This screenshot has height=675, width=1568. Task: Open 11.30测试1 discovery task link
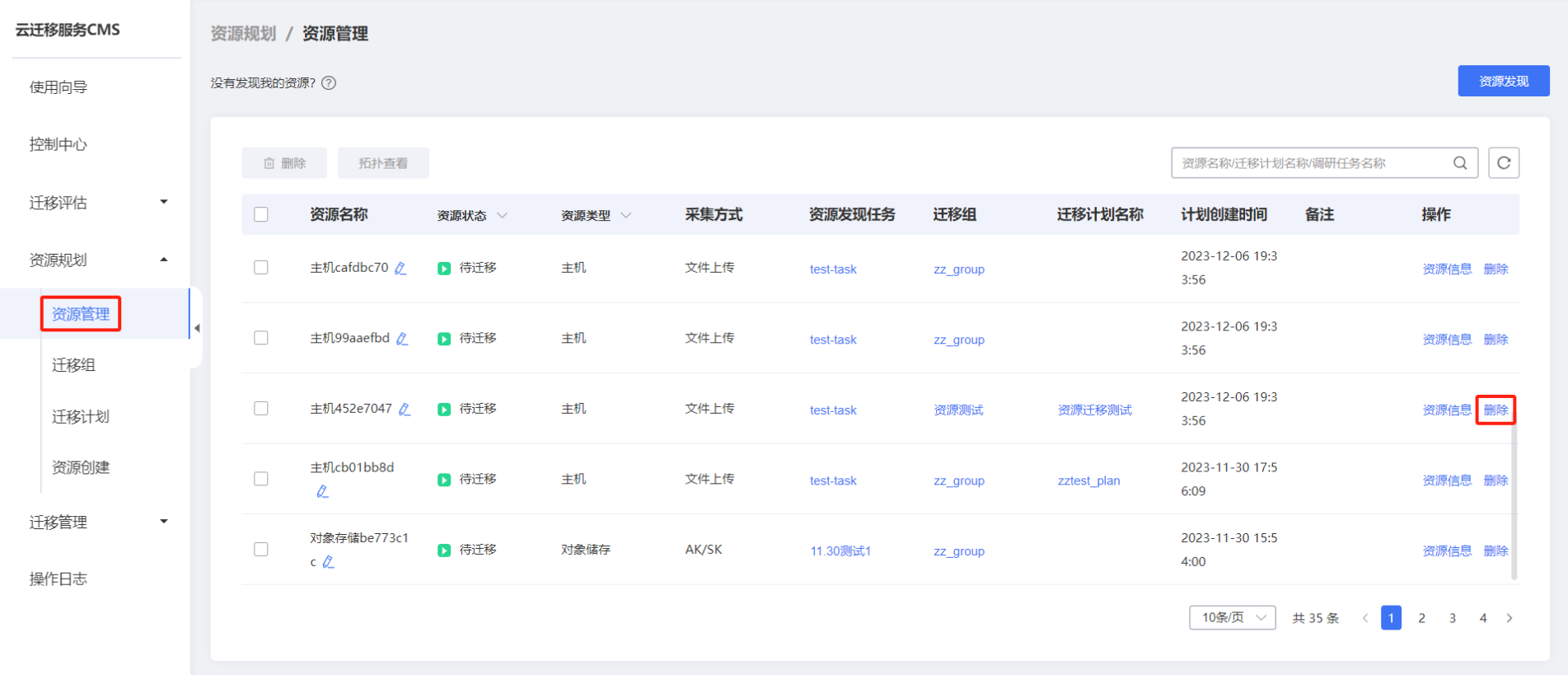click(840, 551)
